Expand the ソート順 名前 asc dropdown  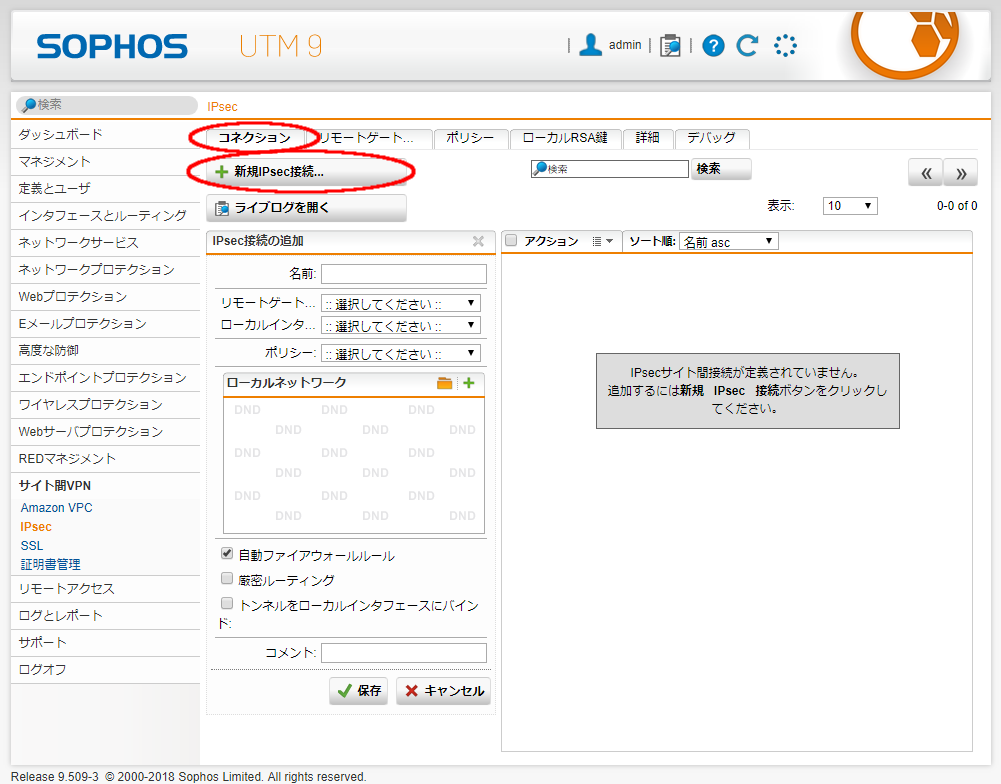tap(728, 242)
